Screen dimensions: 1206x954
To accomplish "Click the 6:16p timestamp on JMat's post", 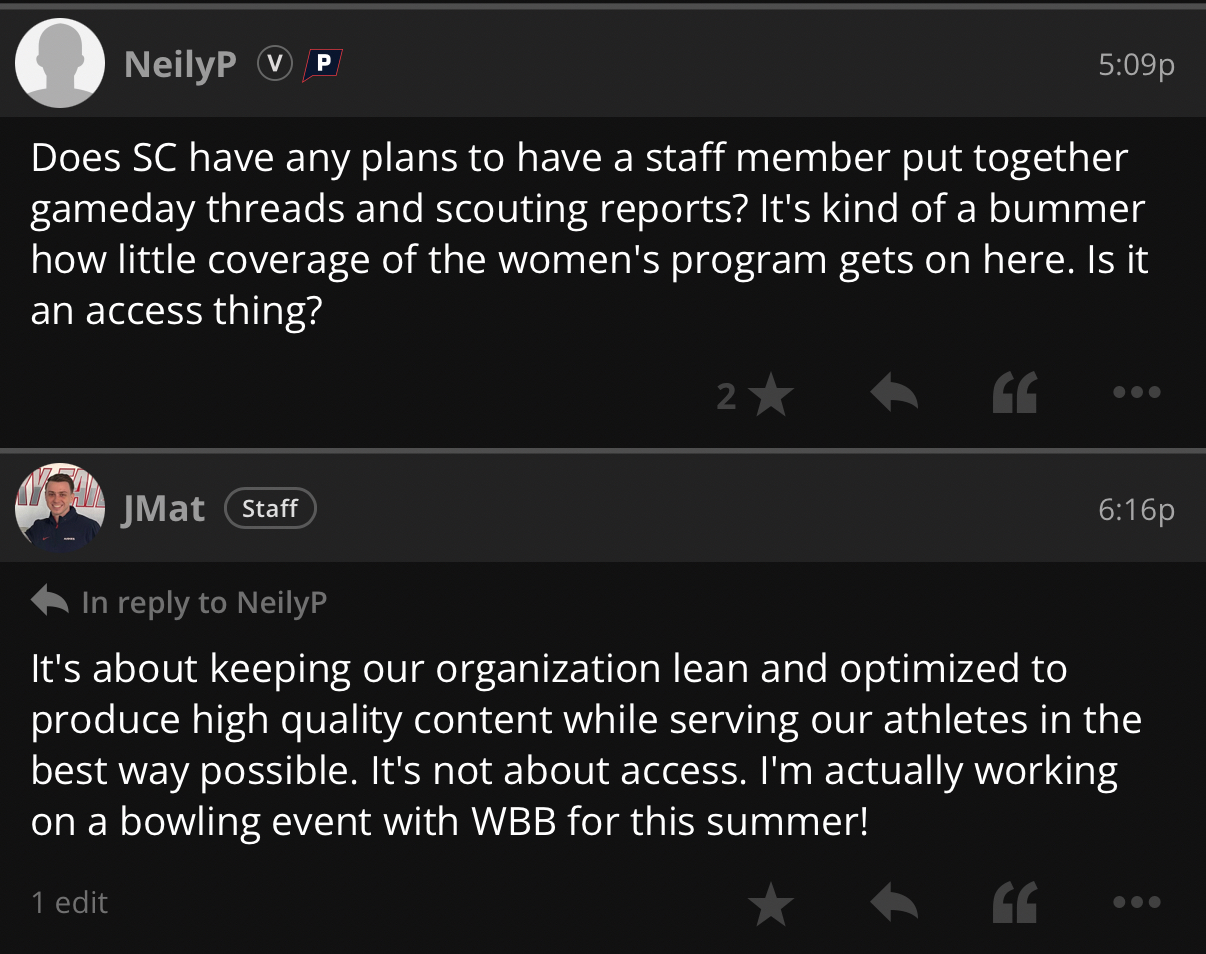I will (x=1135, y=510).
